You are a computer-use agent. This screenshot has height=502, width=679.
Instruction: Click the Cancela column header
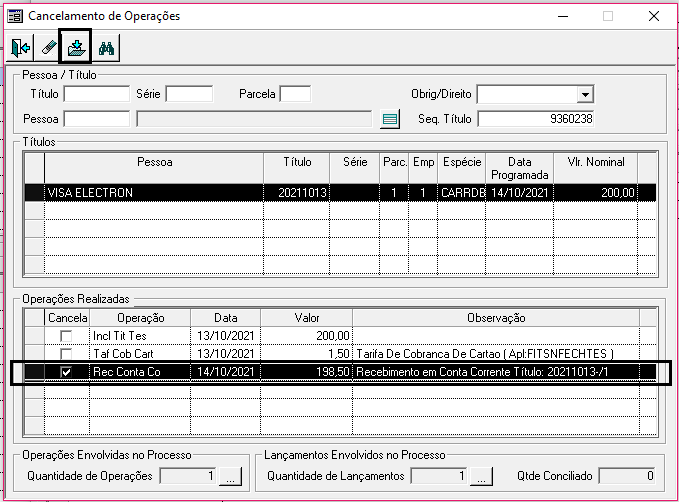(67, 318)
